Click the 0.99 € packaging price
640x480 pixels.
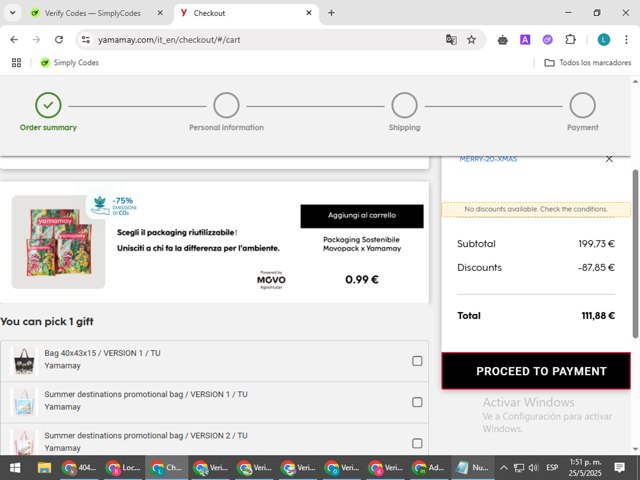[x=362, y=280]
